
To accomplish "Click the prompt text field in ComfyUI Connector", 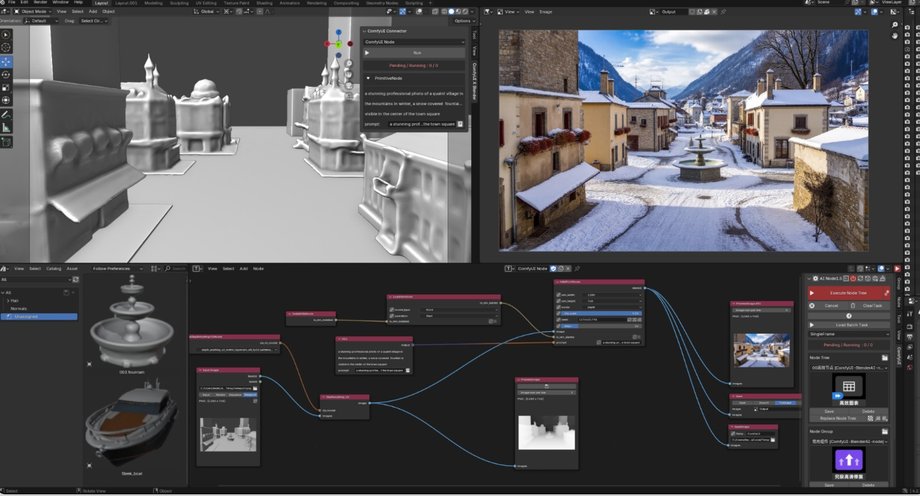I will point(422,124).
